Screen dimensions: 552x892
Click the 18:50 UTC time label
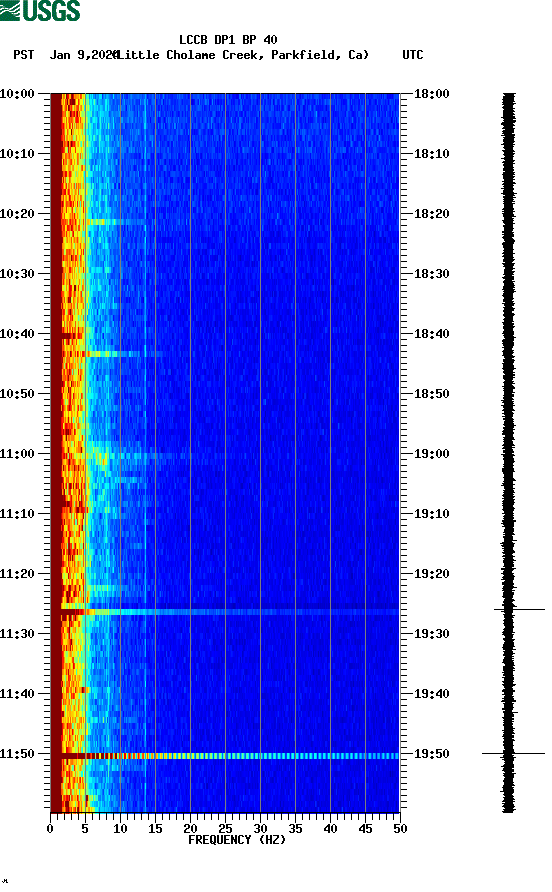(431, 394)
